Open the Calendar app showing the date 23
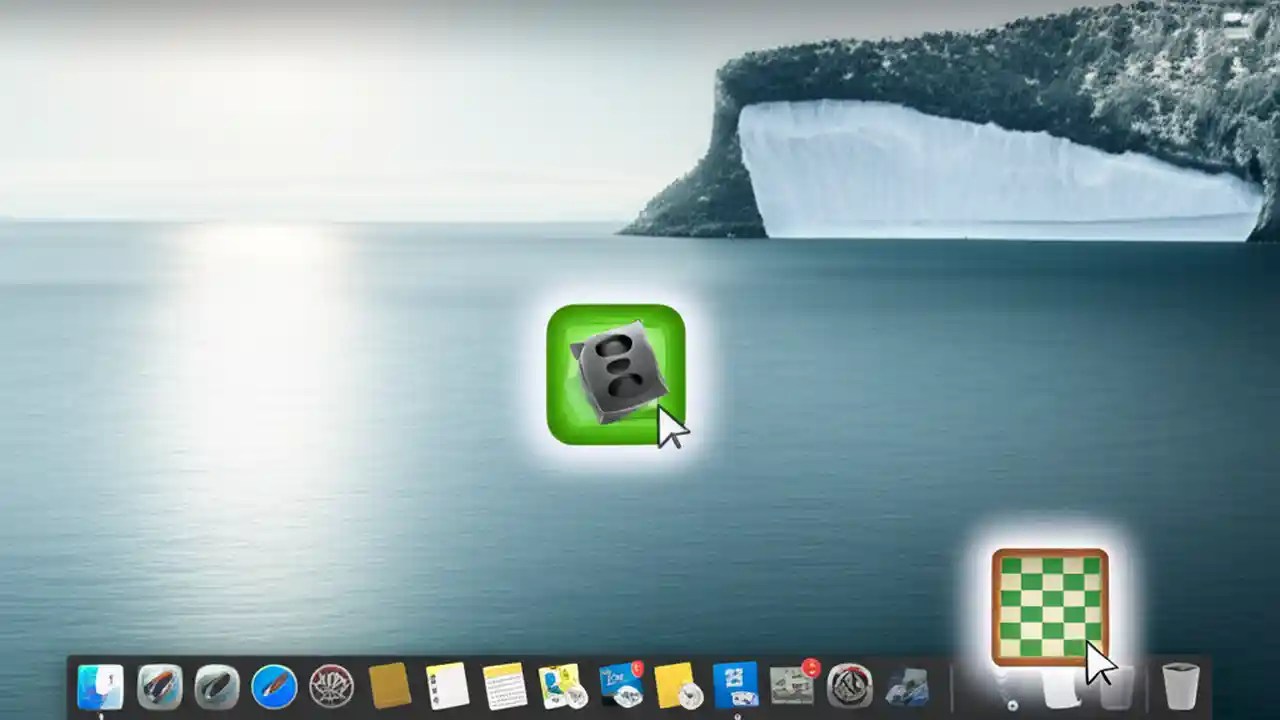 737,685
